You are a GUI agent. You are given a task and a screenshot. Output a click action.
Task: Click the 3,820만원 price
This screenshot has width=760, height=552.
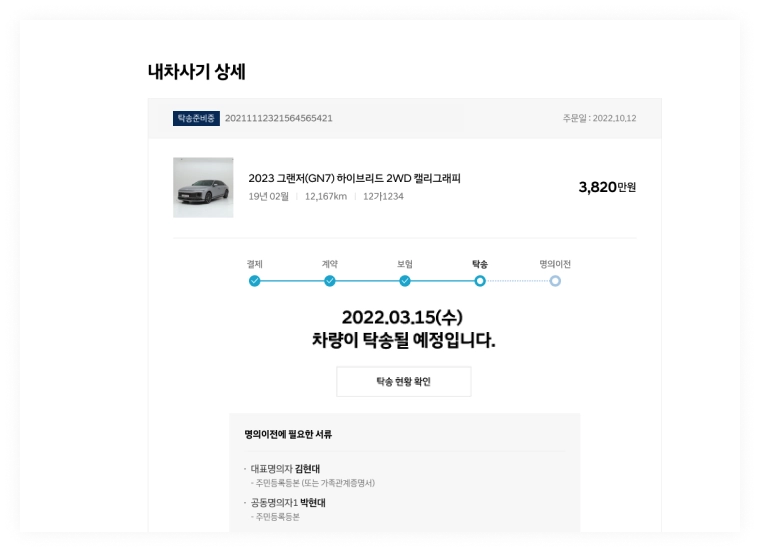coord(607,187)
